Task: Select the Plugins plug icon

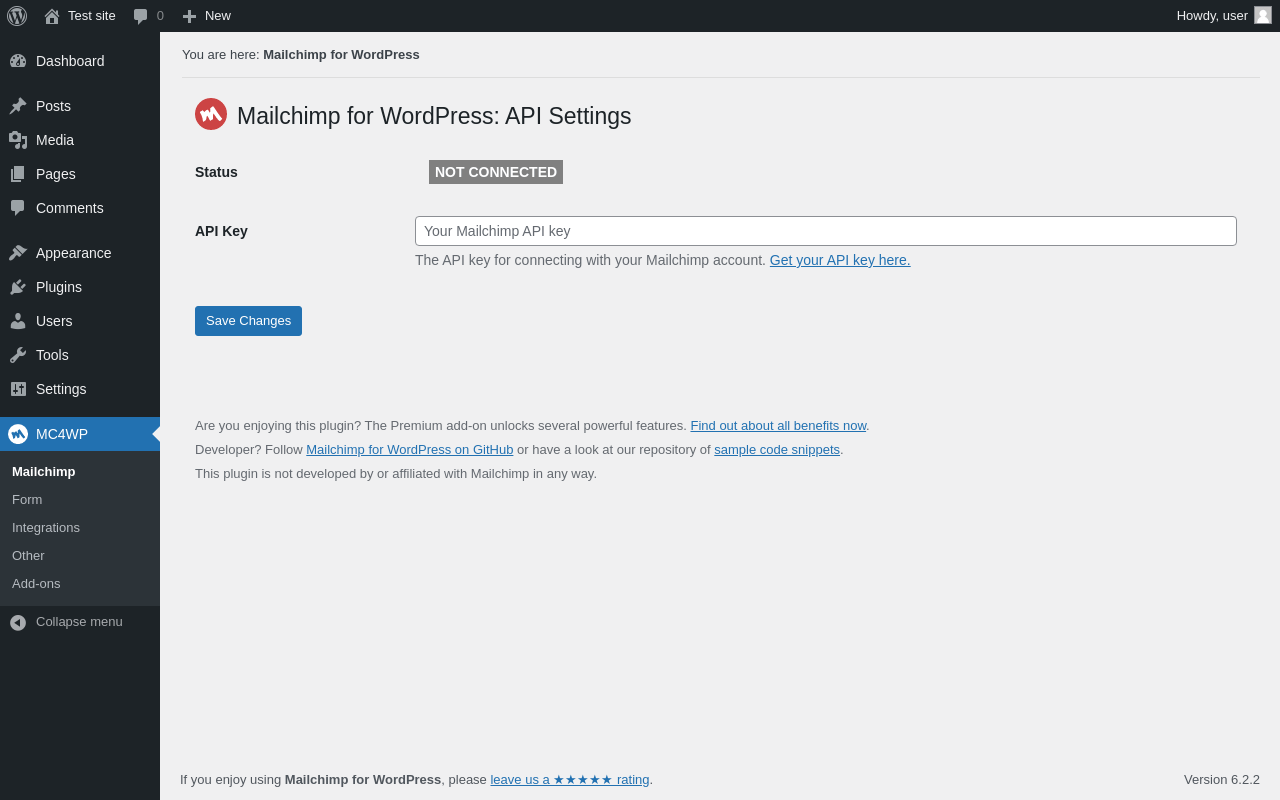Action: [x=18, y=287]
